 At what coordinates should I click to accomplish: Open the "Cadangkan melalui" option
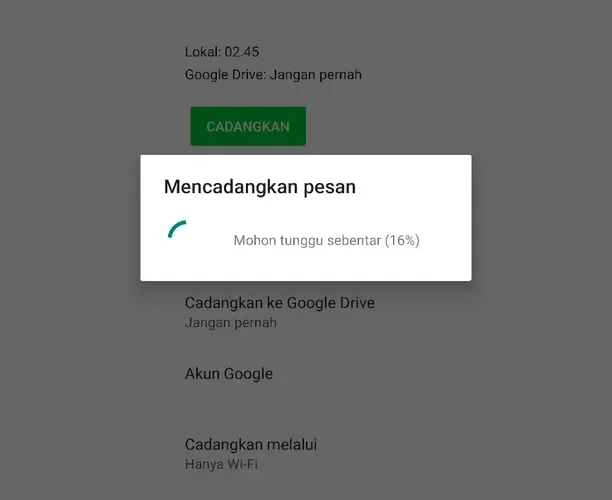pos(251,444)
